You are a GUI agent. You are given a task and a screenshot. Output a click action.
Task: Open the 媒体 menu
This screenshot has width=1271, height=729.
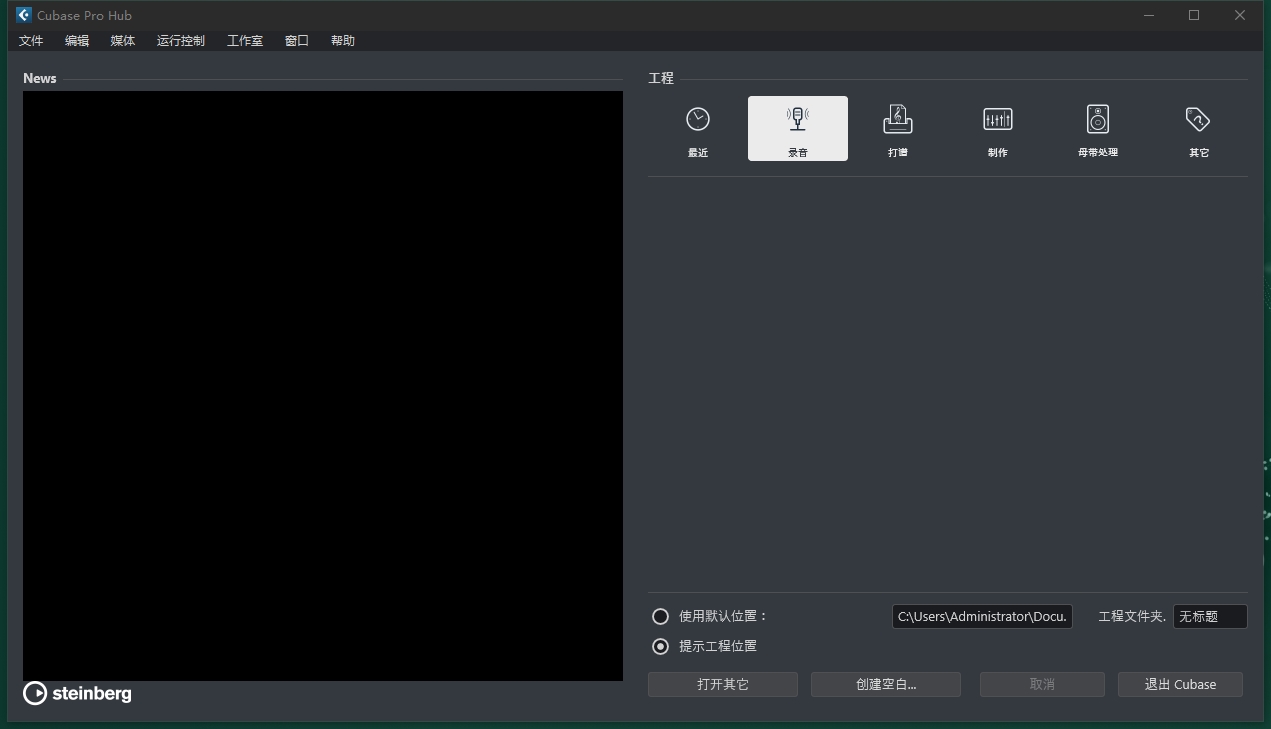[x=123, y=41]
